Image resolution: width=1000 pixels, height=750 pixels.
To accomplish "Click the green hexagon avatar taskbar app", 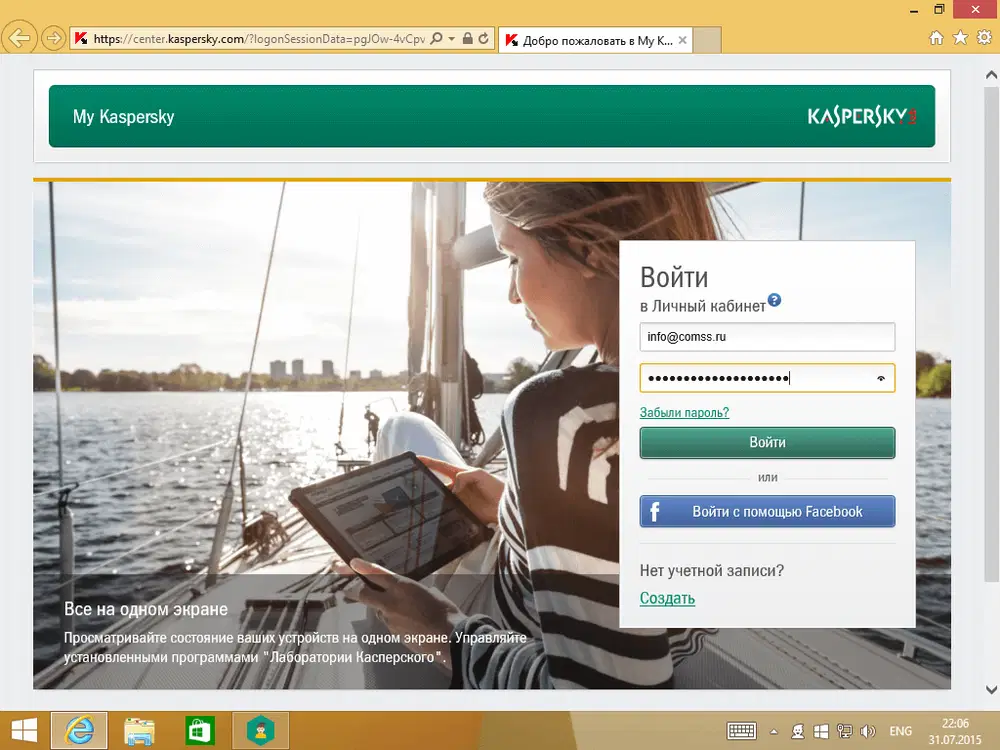I will [x=260, y=730].
